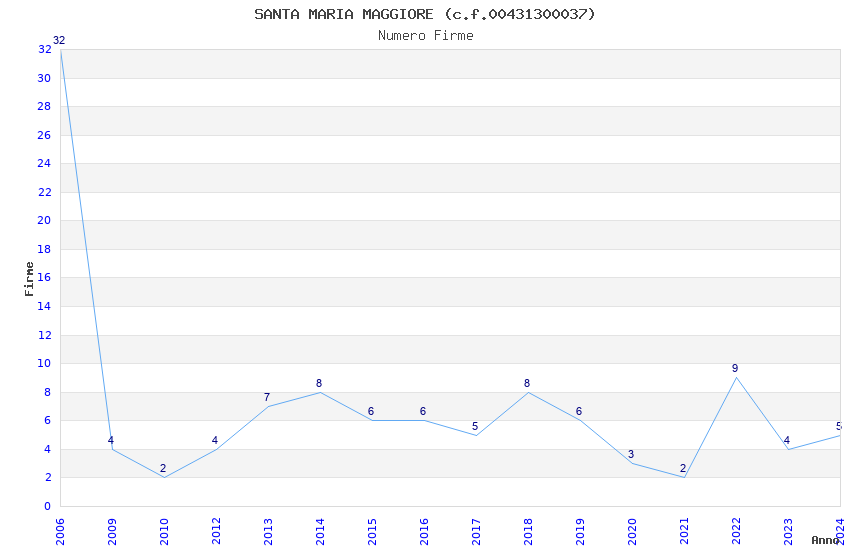Viewport: 850px width, 550px height.
Task: Select the 2012 year label on x-axis
Action: (216, 532)
